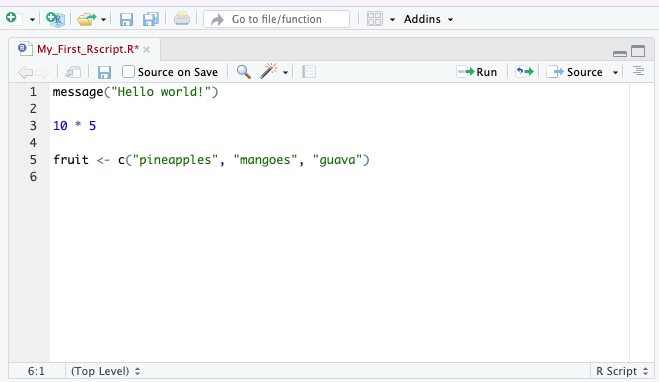Click the New File plus icon
Image resolution: width=659 pixels, height=382 pixels.
[x=13, y=19]
